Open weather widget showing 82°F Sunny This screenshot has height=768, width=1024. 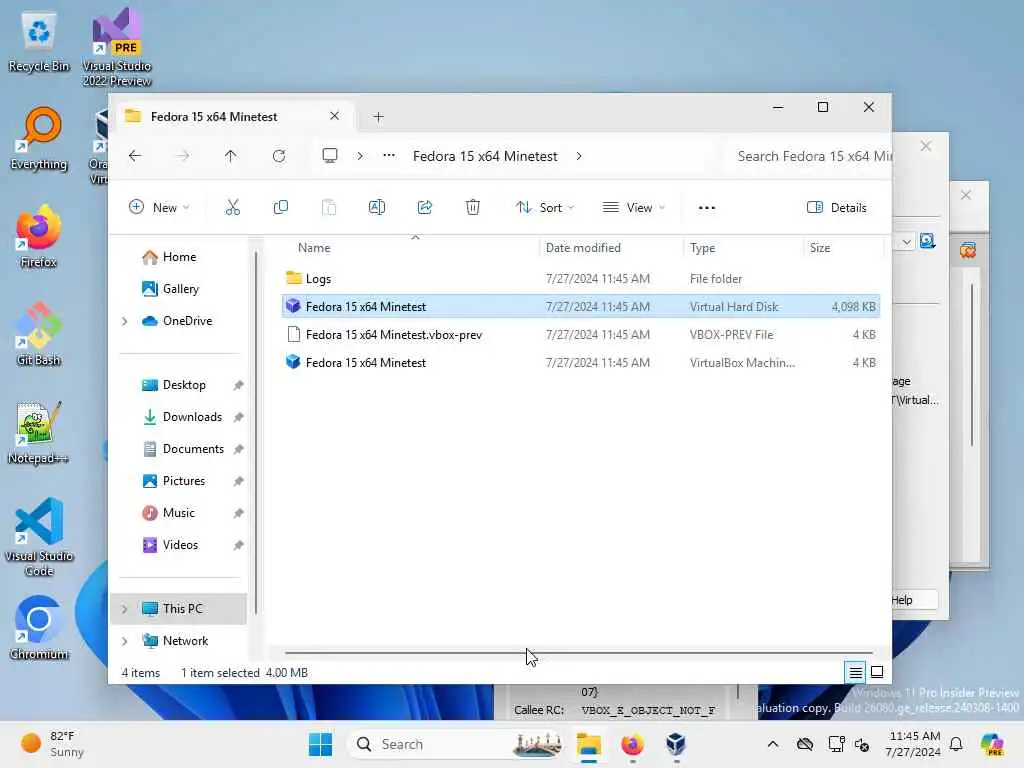point(52,744)
